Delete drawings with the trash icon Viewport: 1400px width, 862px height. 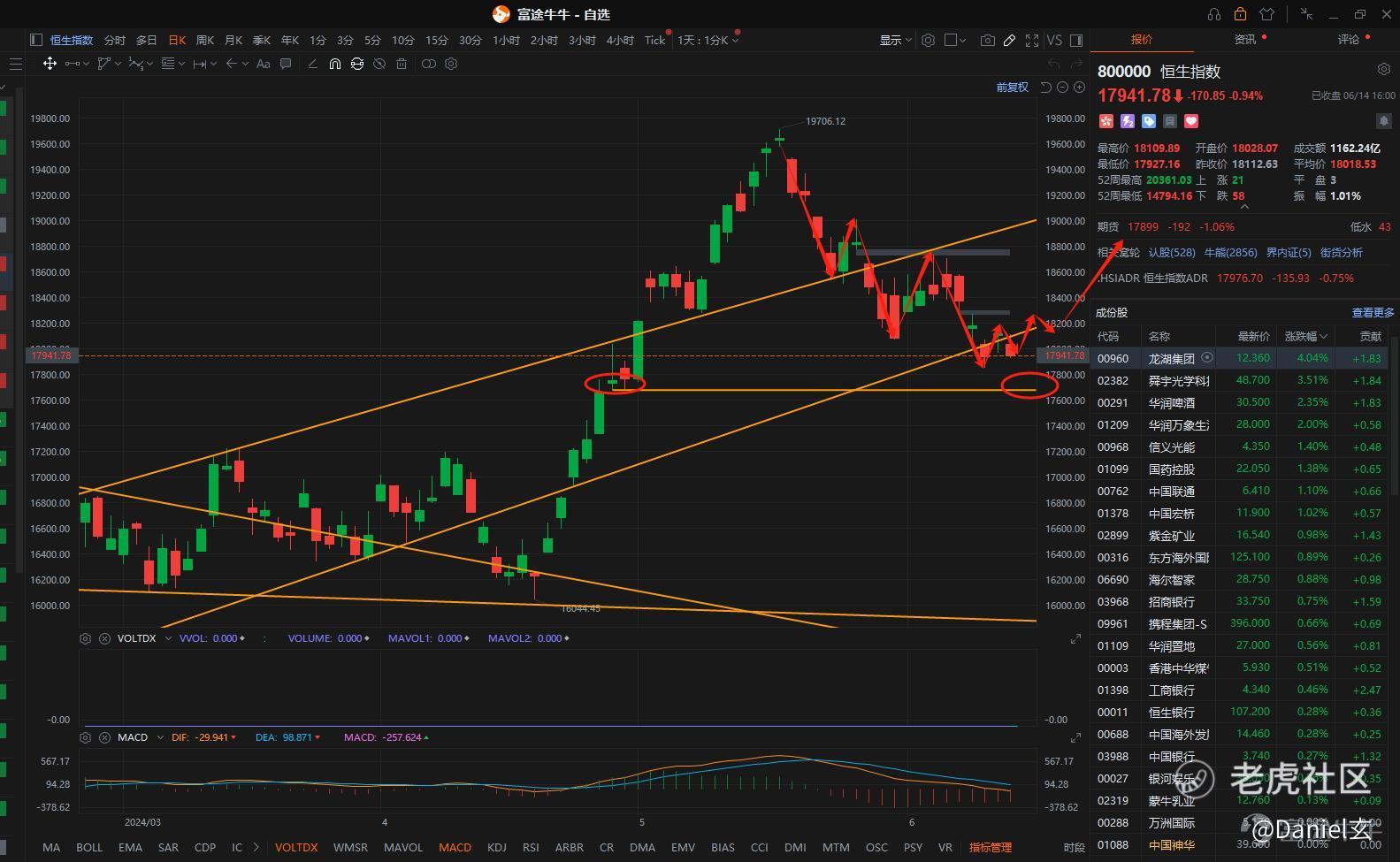[x=402, y=64]
